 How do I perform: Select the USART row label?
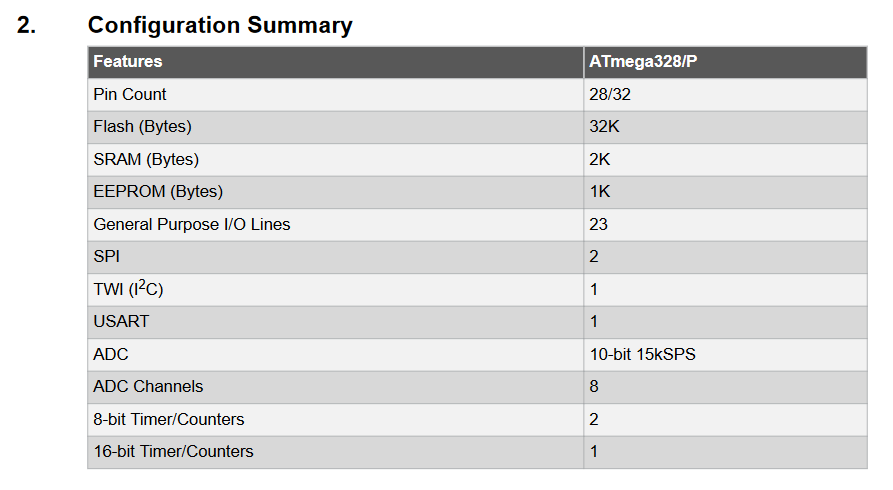coord(121,321)
